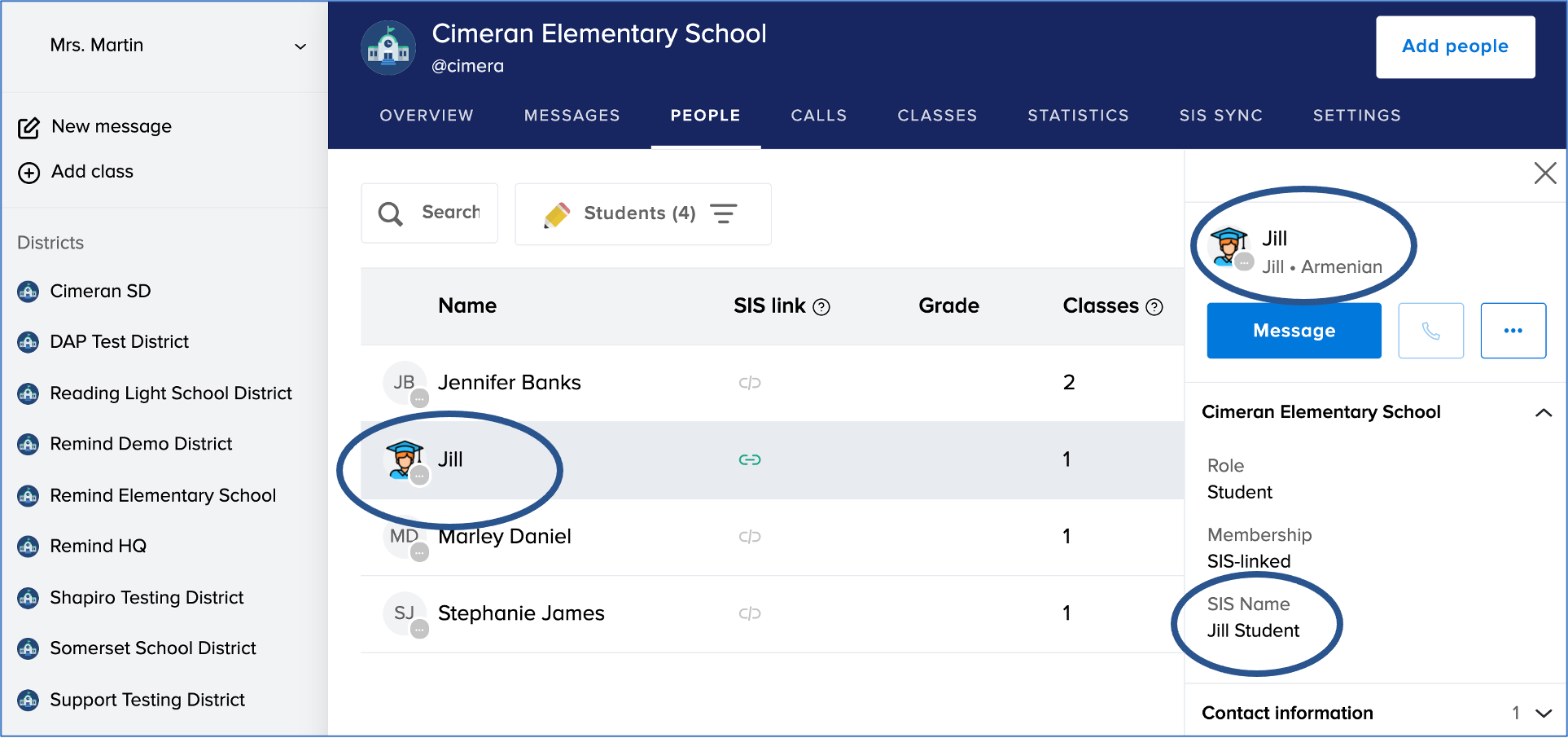Expand the Contact information section

point(1543,714)
